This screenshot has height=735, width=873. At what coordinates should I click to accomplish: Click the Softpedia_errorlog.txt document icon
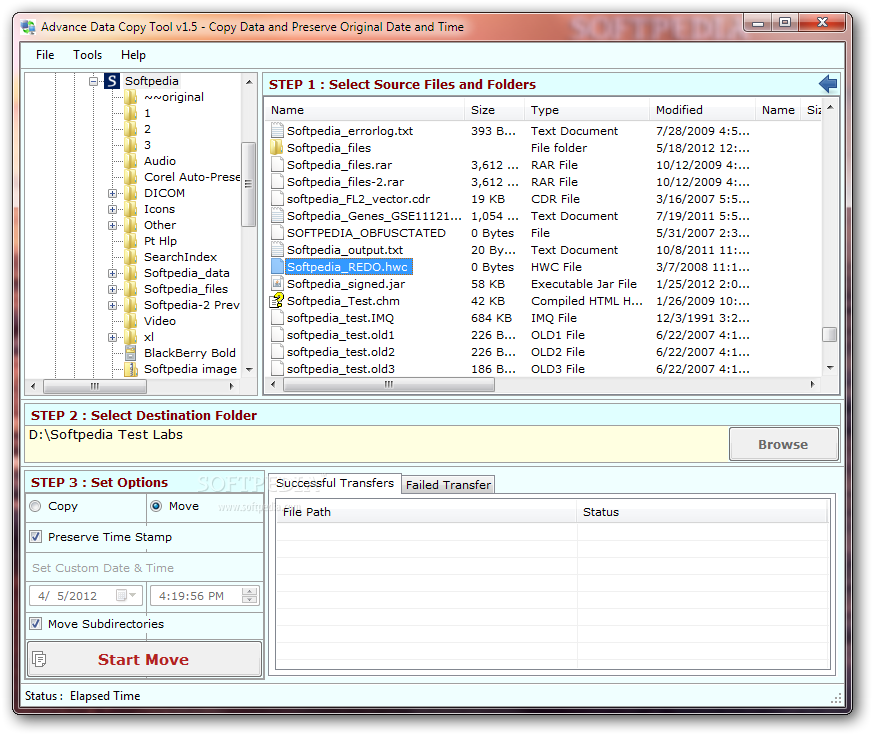277,131
